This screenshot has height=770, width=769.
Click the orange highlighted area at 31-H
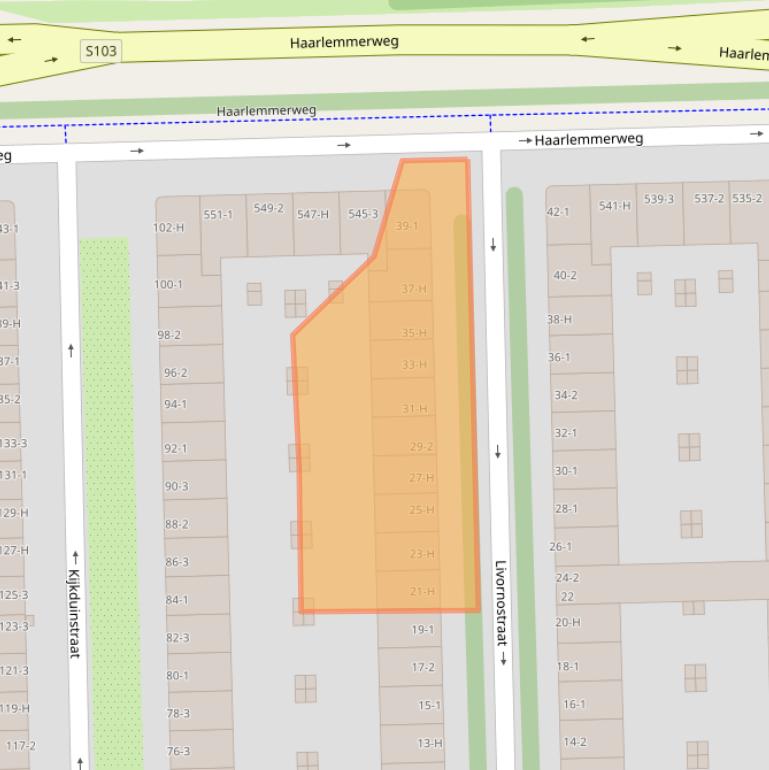click(x=414, y=409)
